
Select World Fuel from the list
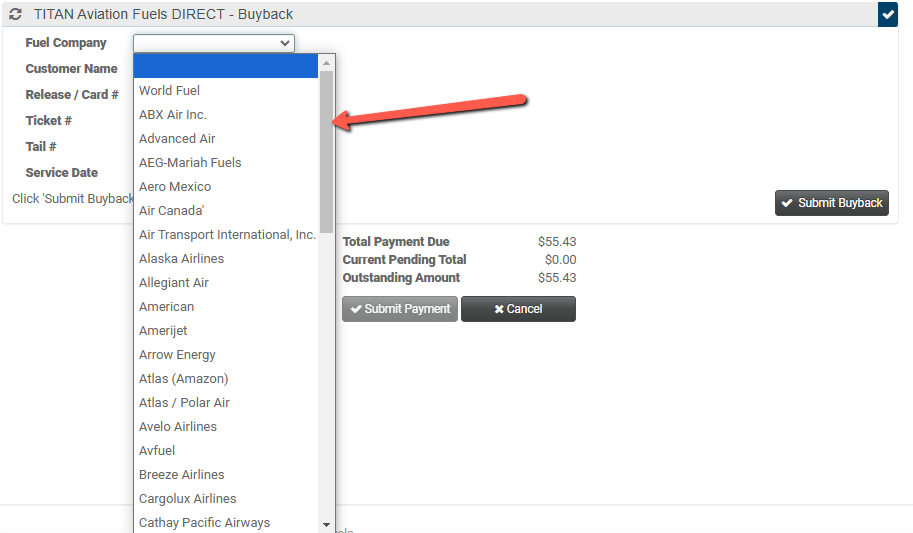click(x=170, y=91)
